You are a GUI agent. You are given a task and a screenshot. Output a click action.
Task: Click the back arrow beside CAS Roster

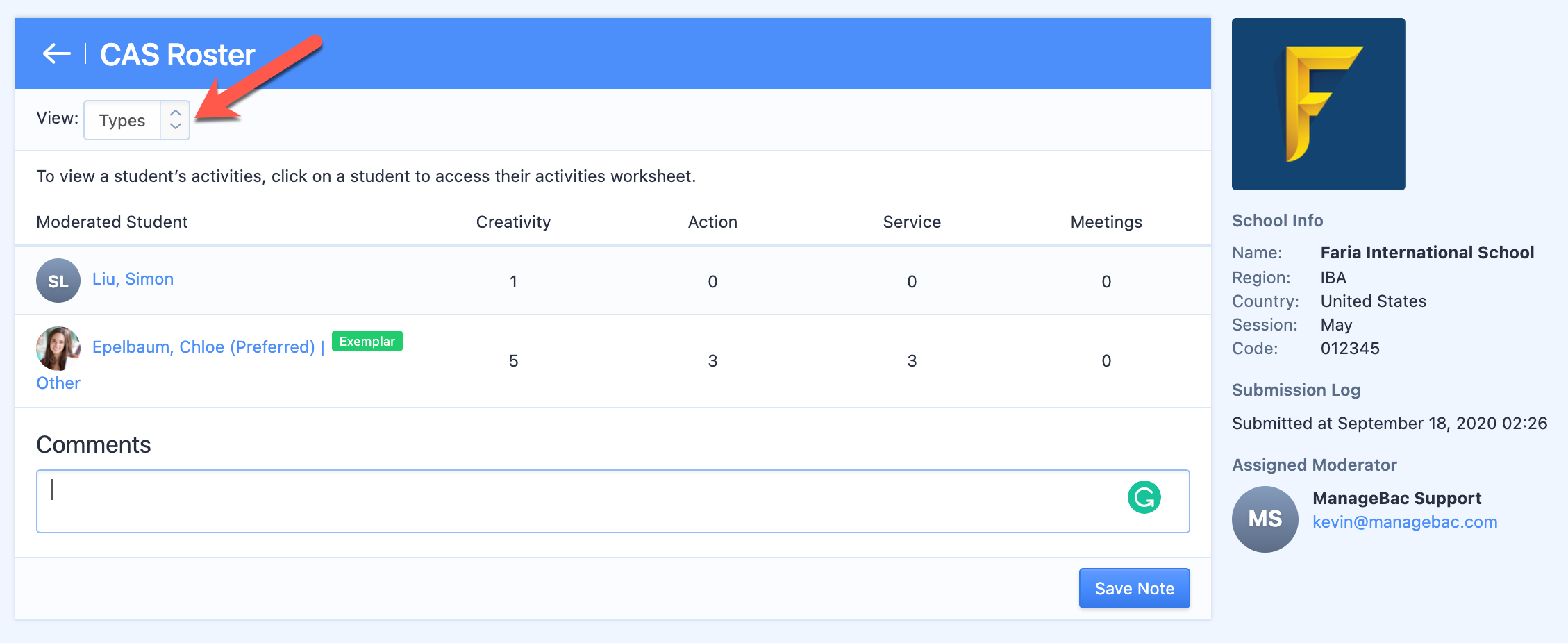(x=56, y=54)
